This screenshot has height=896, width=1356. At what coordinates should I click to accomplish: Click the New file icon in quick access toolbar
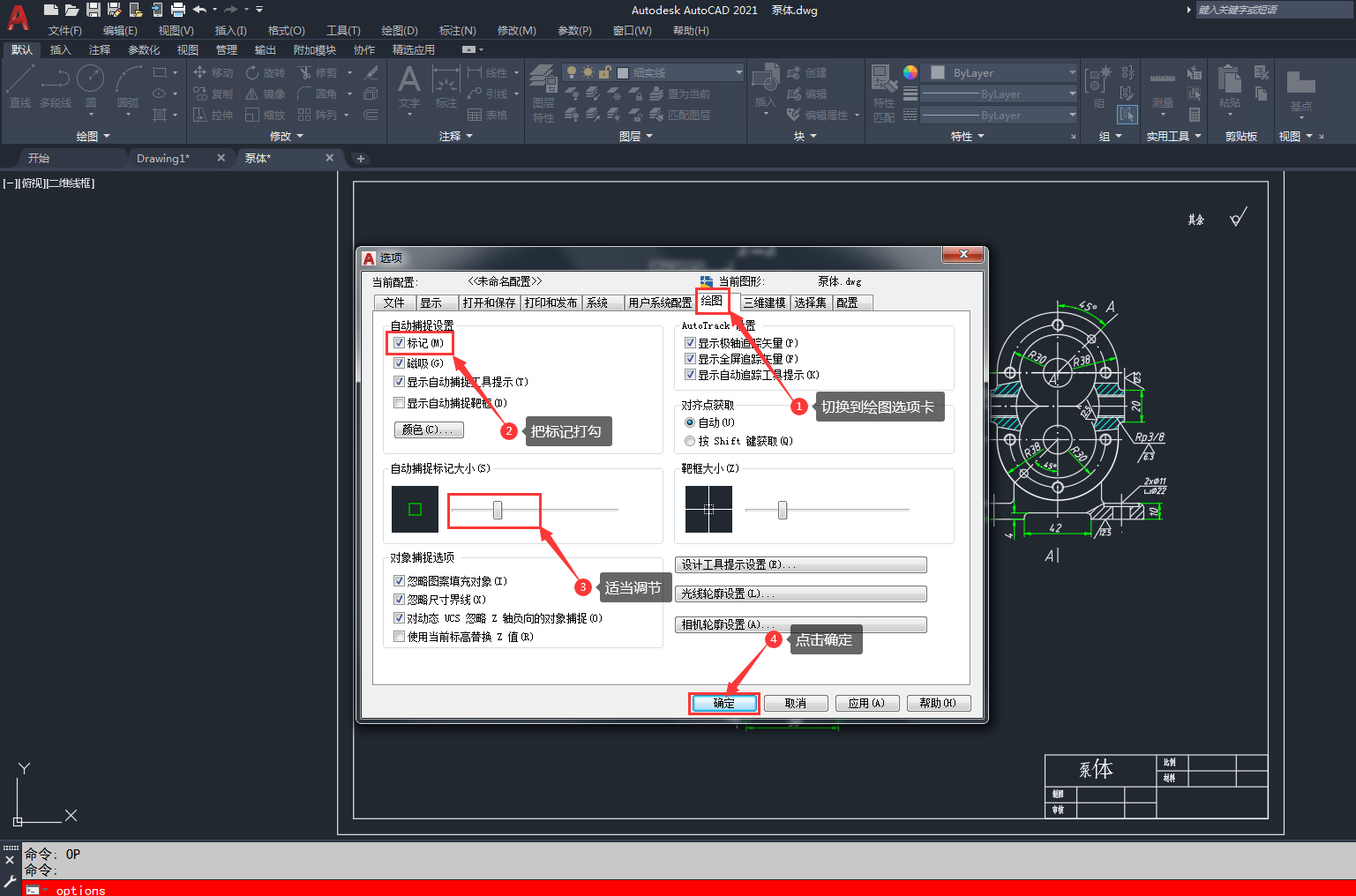pos(51,10)
